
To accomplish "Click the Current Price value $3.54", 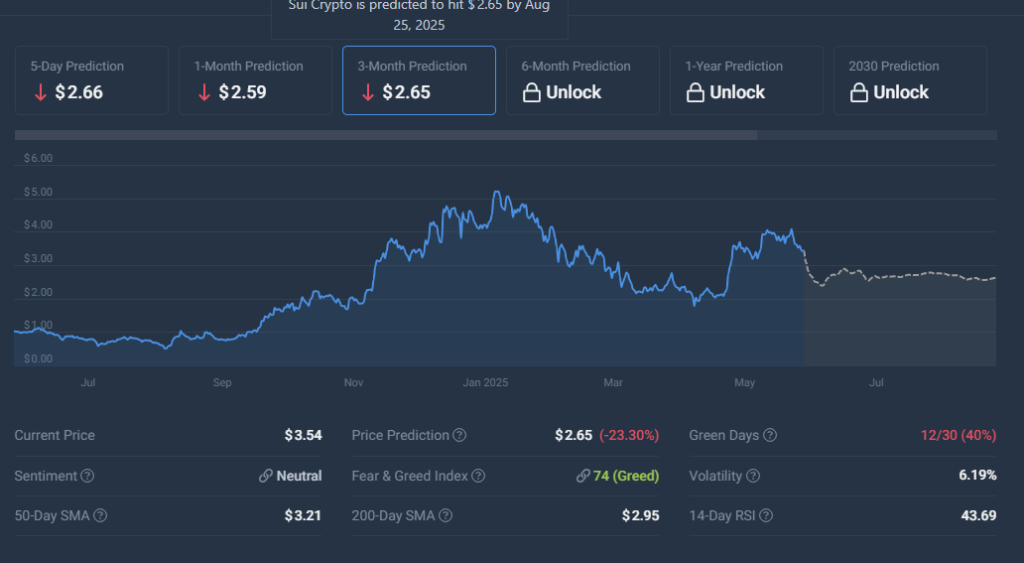I will [x=303, y=435].
